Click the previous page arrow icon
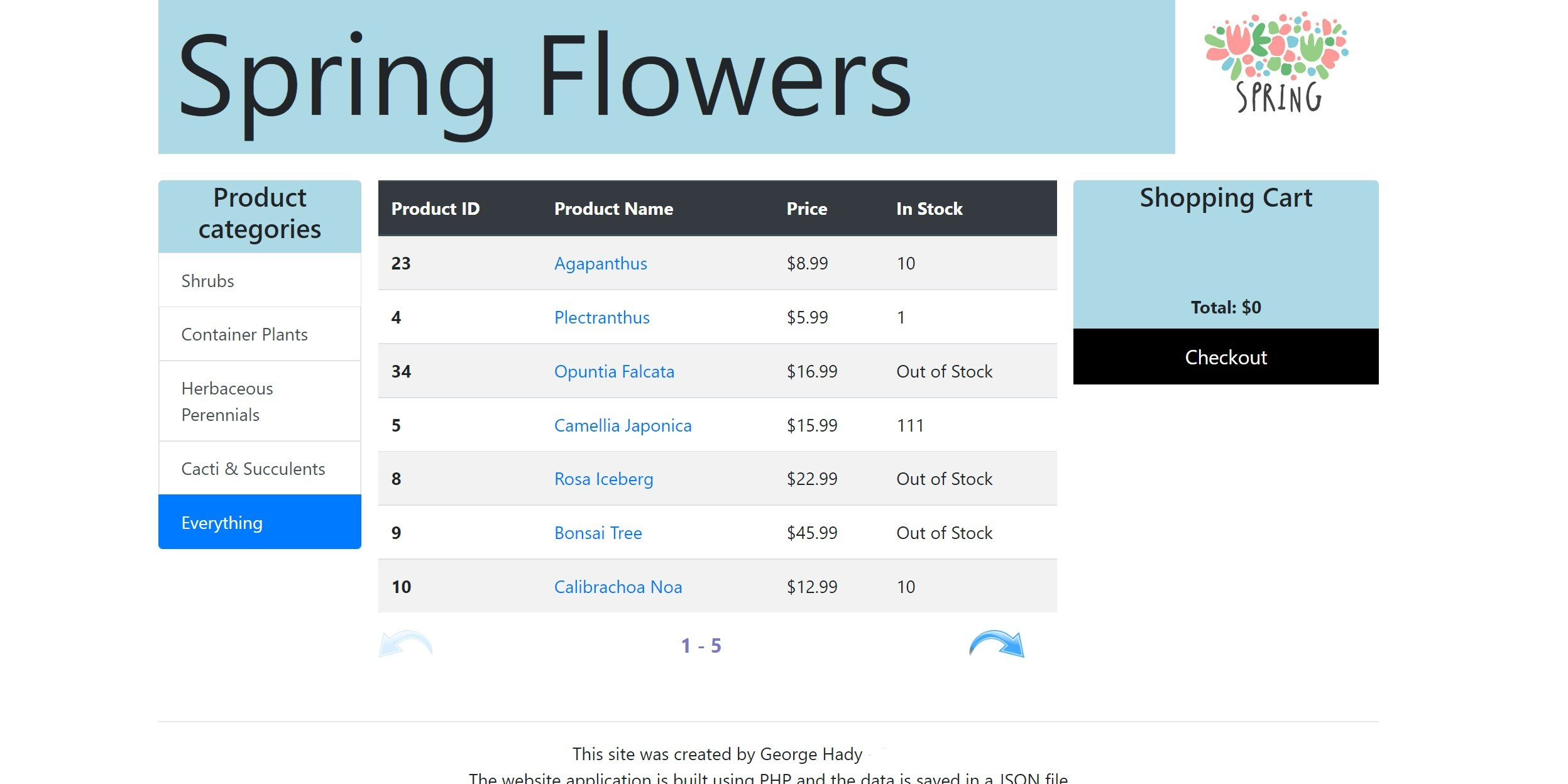 click(405, 644)
